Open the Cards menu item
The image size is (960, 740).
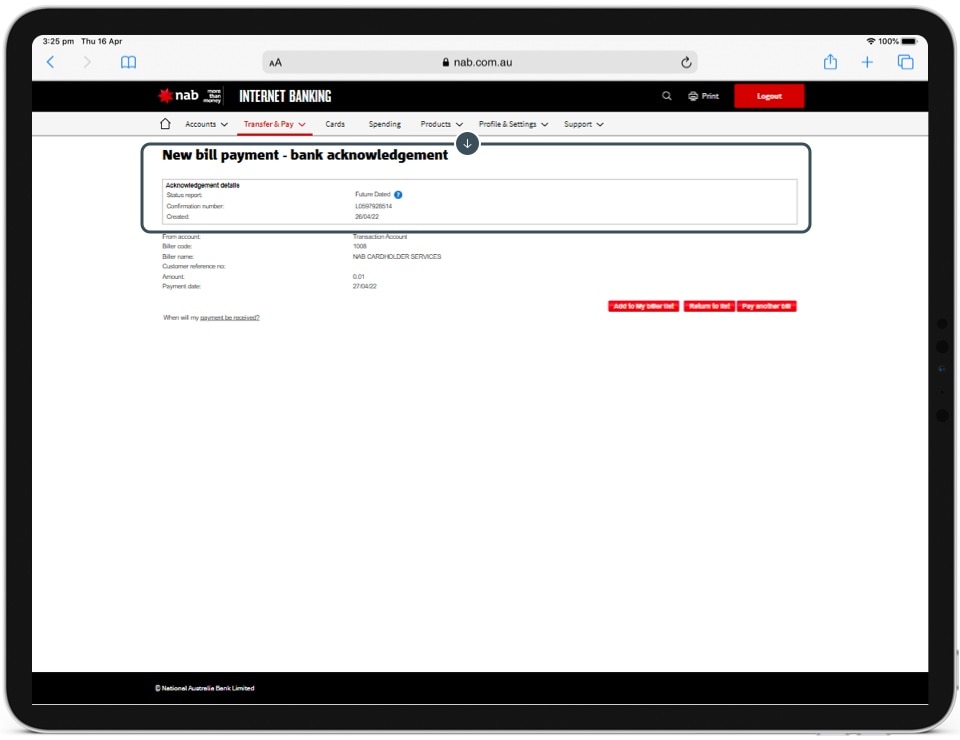pos(335,124)
